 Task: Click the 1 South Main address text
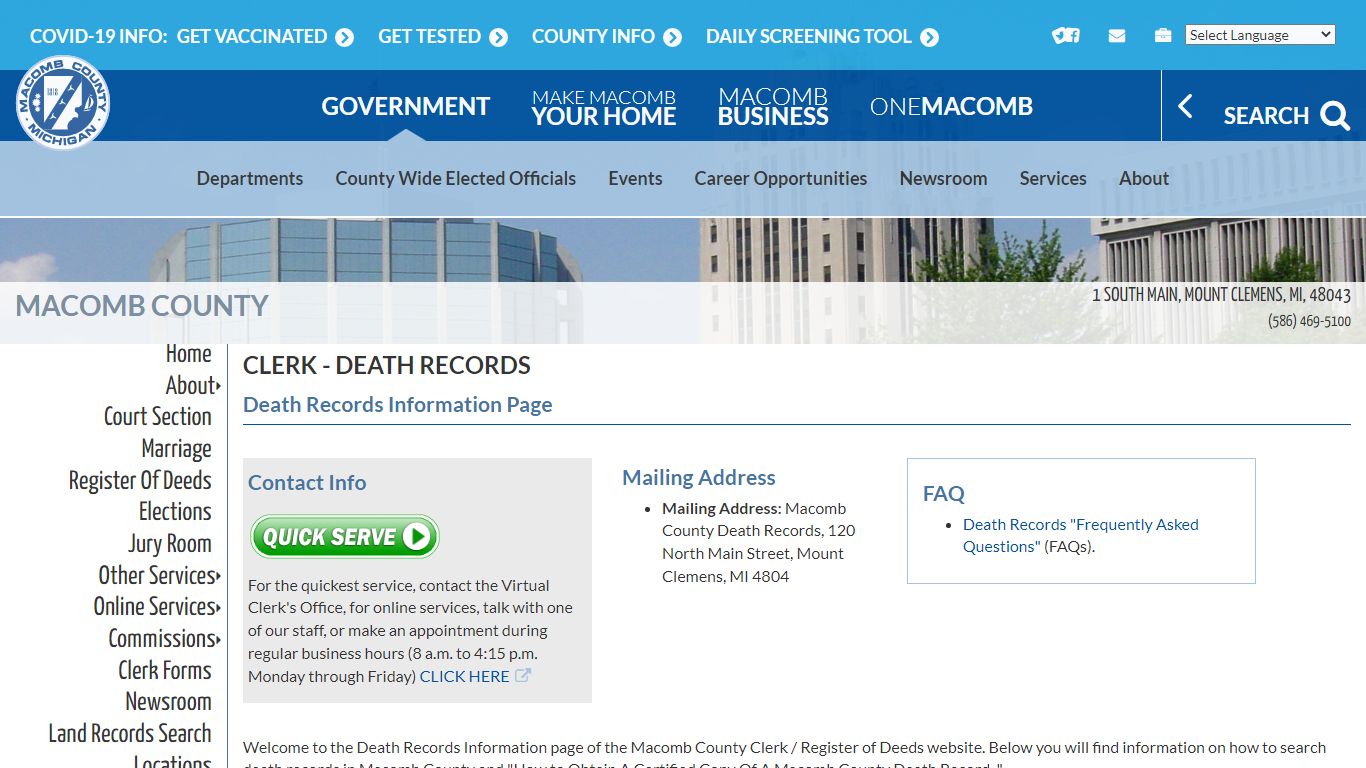coord(1221,295)
